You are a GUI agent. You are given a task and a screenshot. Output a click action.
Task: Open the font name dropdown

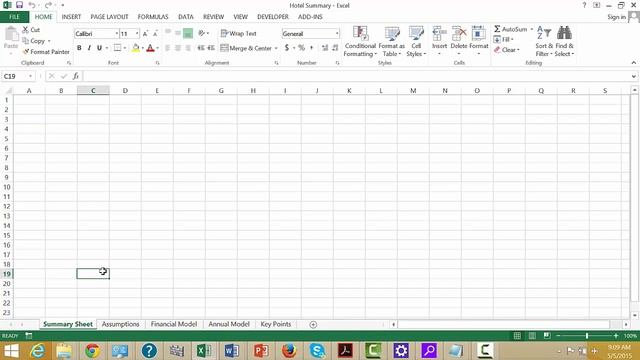click(116, 34)
